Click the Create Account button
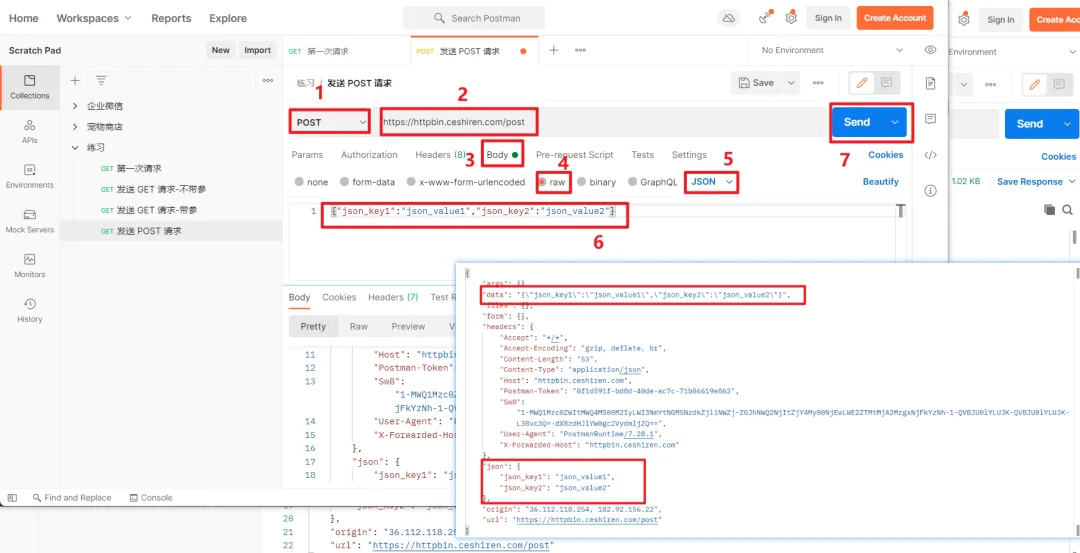This screenshot has width=1080, height=553. 895,18
